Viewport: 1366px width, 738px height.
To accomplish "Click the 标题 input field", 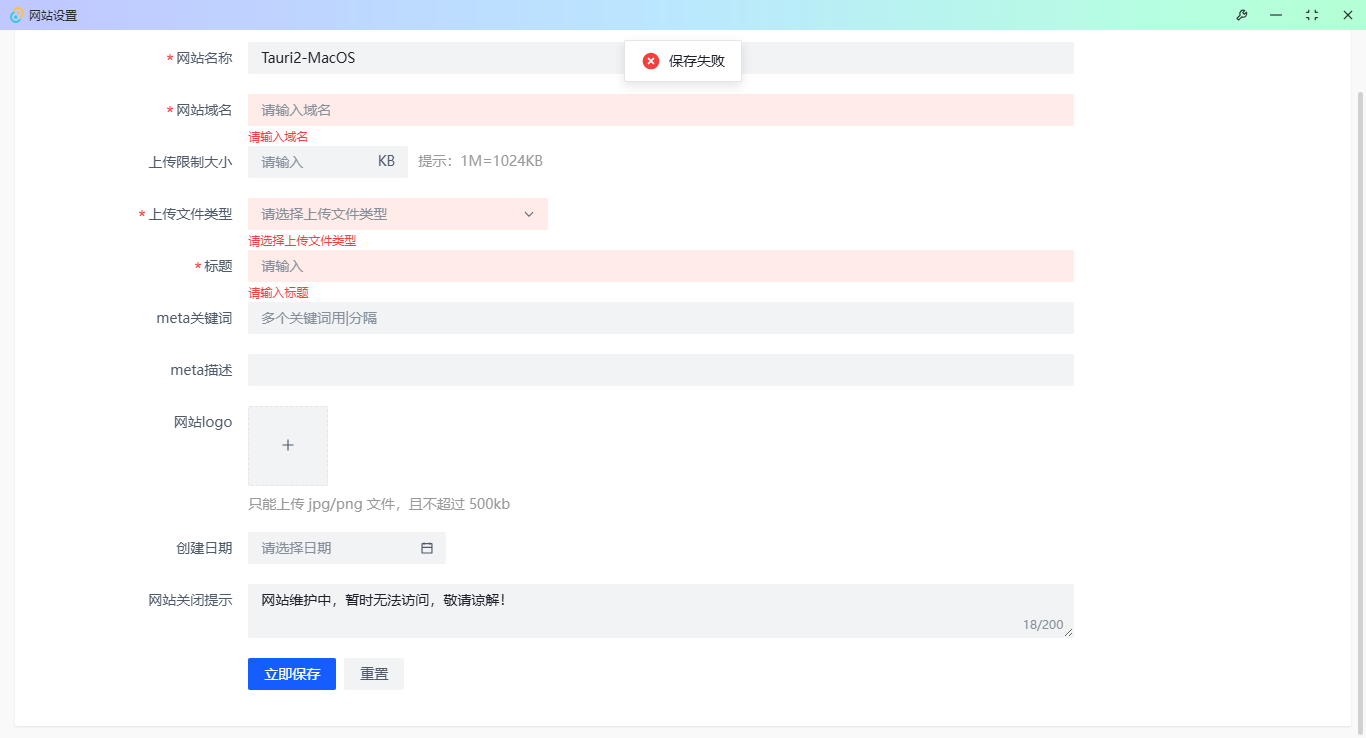I will coord(661,266).
